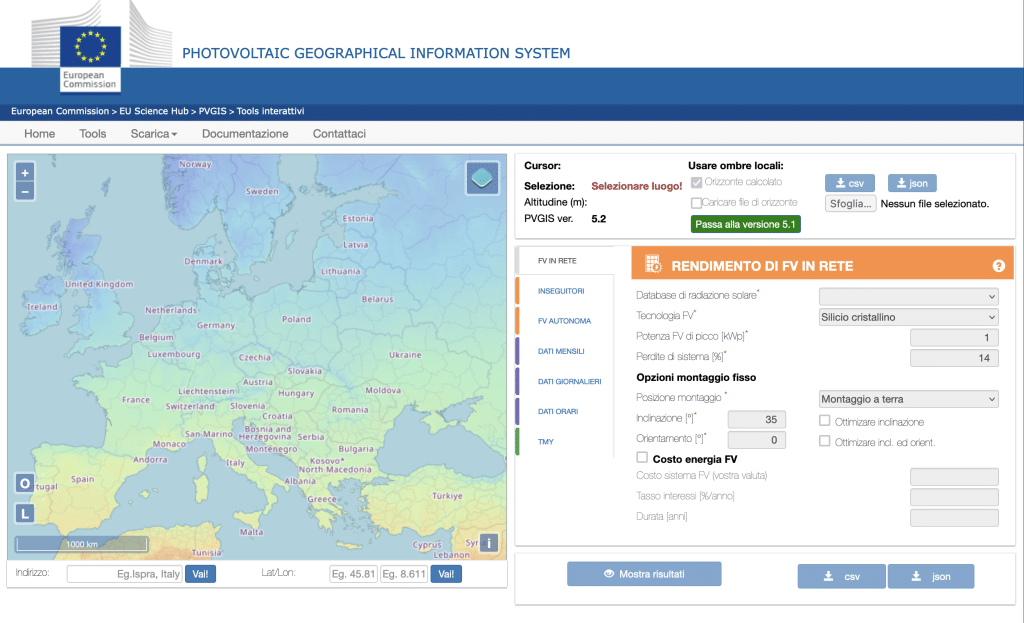Click the page title Photovoltaic Geographical Information System
This screenshot has width=1024, height=623.
(376, 53)
